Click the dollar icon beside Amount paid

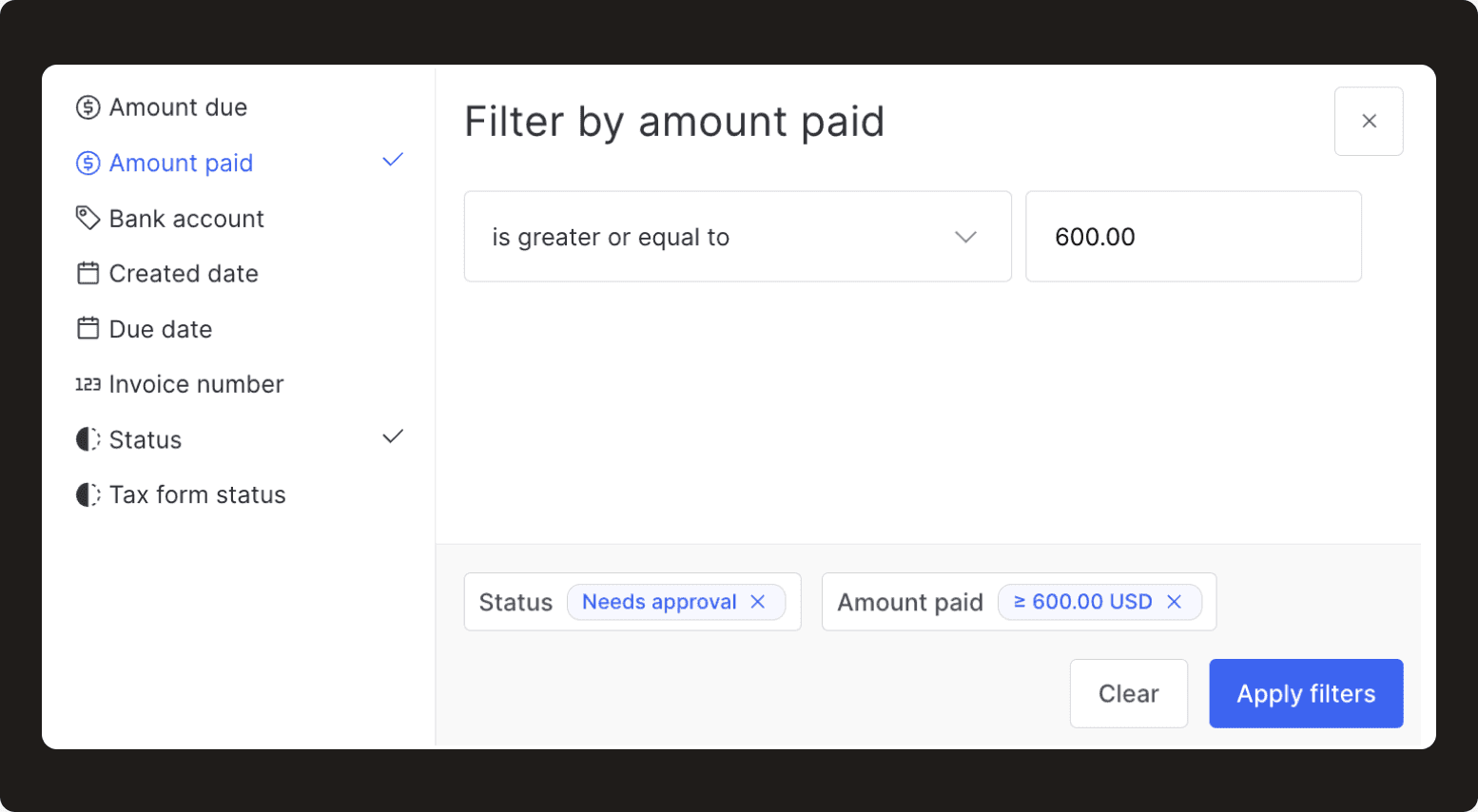[x=88, y=164]
